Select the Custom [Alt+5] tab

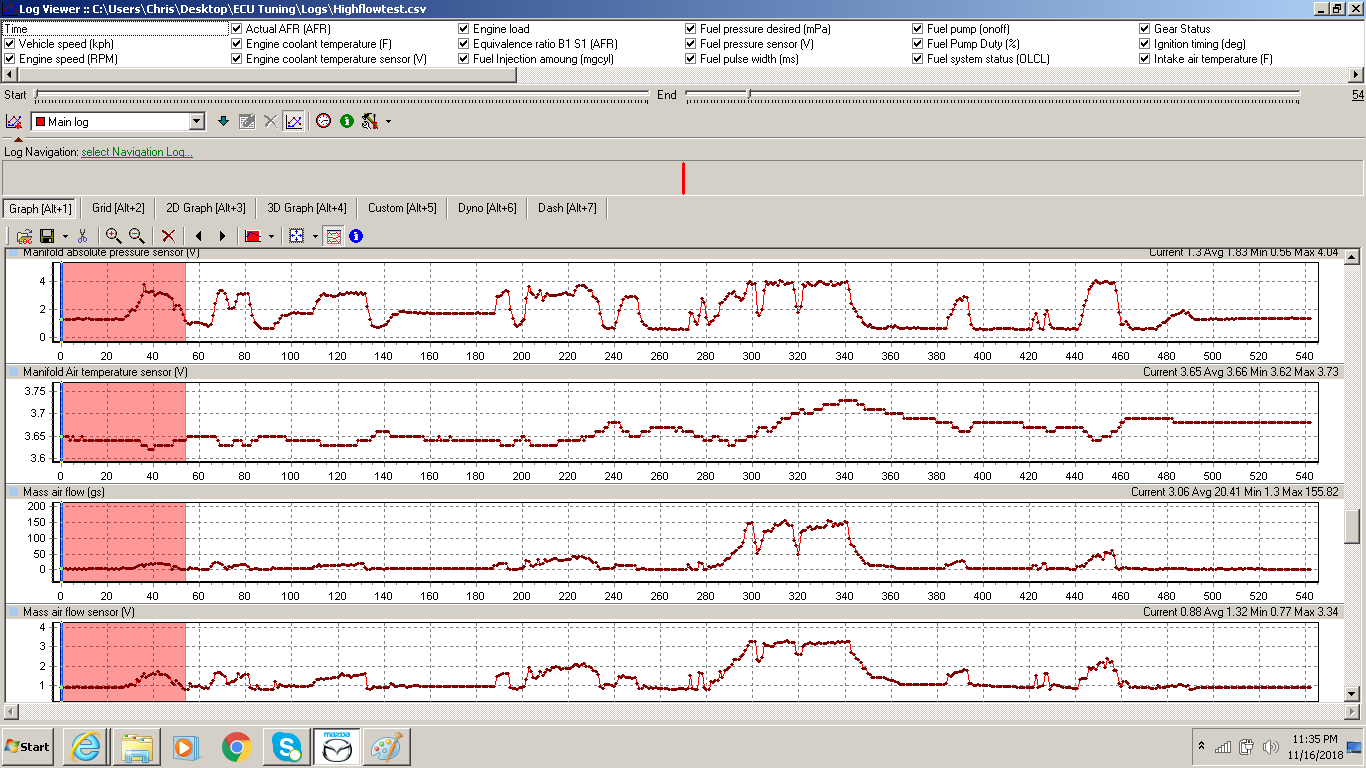(402, 208)
